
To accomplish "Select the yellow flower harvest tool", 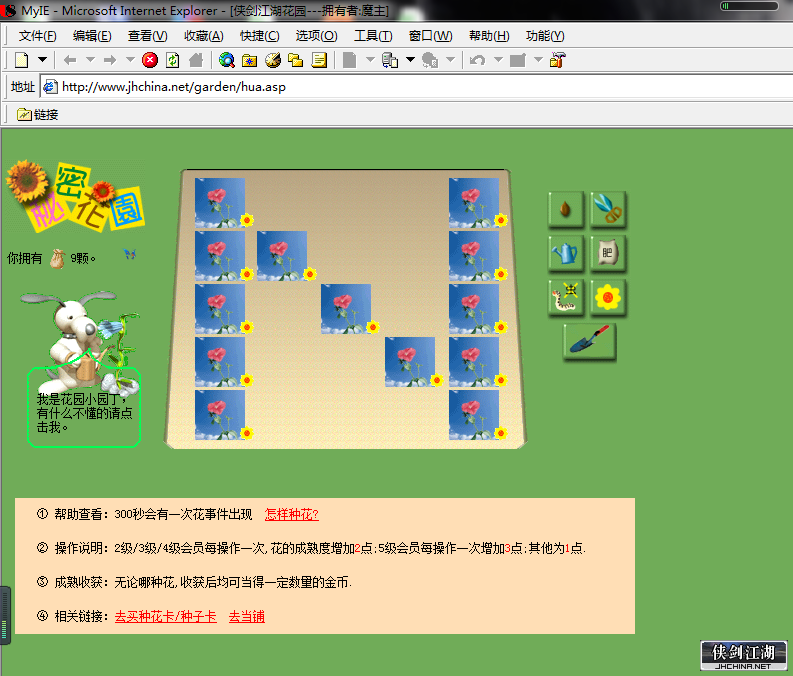I will pyautogui.click(x=608, y=297).
